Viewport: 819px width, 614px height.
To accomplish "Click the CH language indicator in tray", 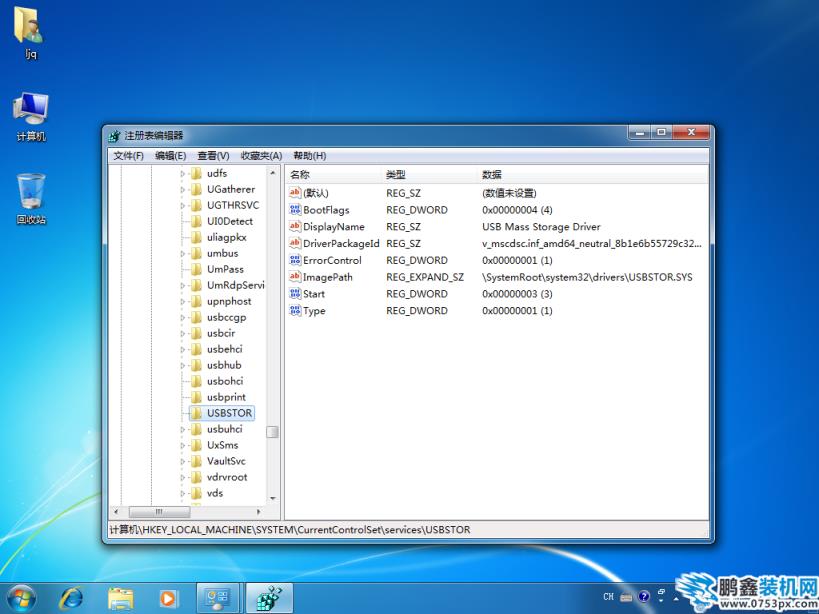I will [x=608, y=596].
